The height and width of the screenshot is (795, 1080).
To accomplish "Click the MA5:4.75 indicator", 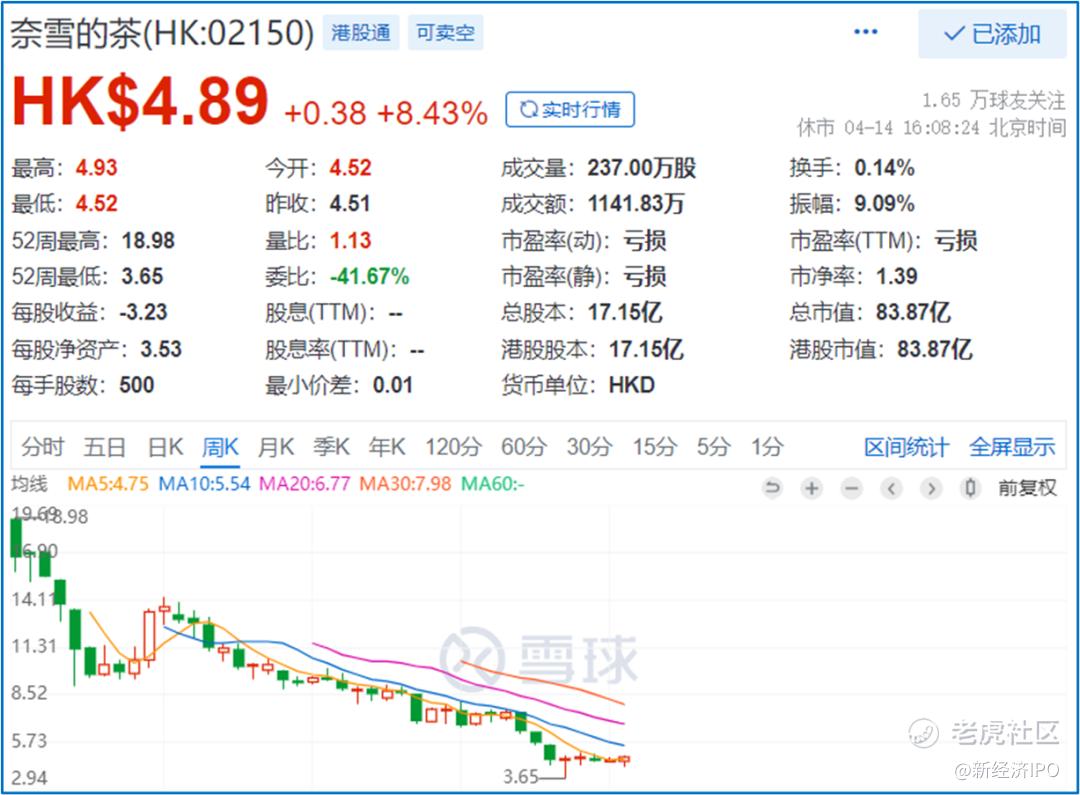I will point(108,484).
